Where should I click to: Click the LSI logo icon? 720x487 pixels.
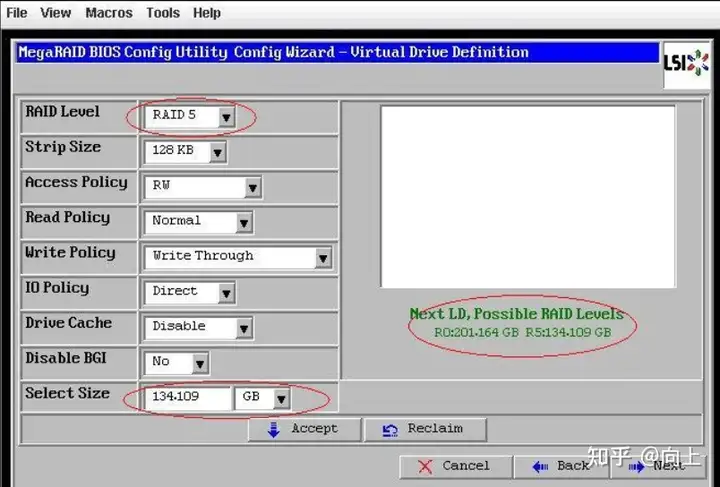pyautogui.click(x=686, y=64)
